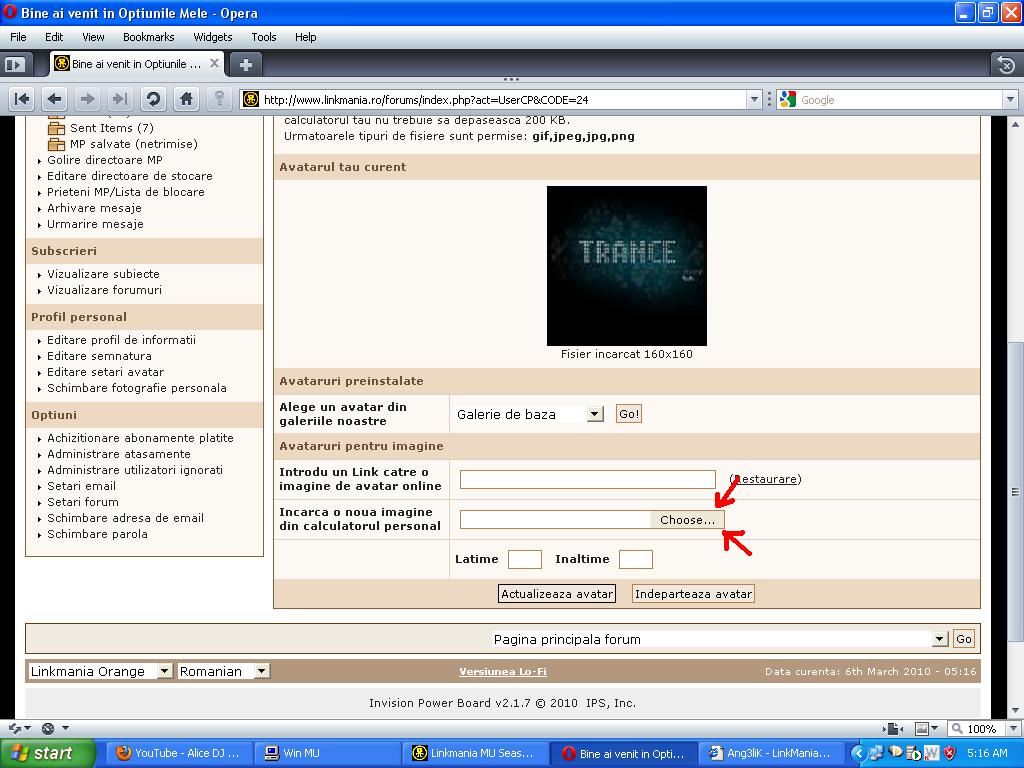Expand hidden system tray icons
Image resolution: width=1024 pixels, height=768 pixels.
point(857,753)
